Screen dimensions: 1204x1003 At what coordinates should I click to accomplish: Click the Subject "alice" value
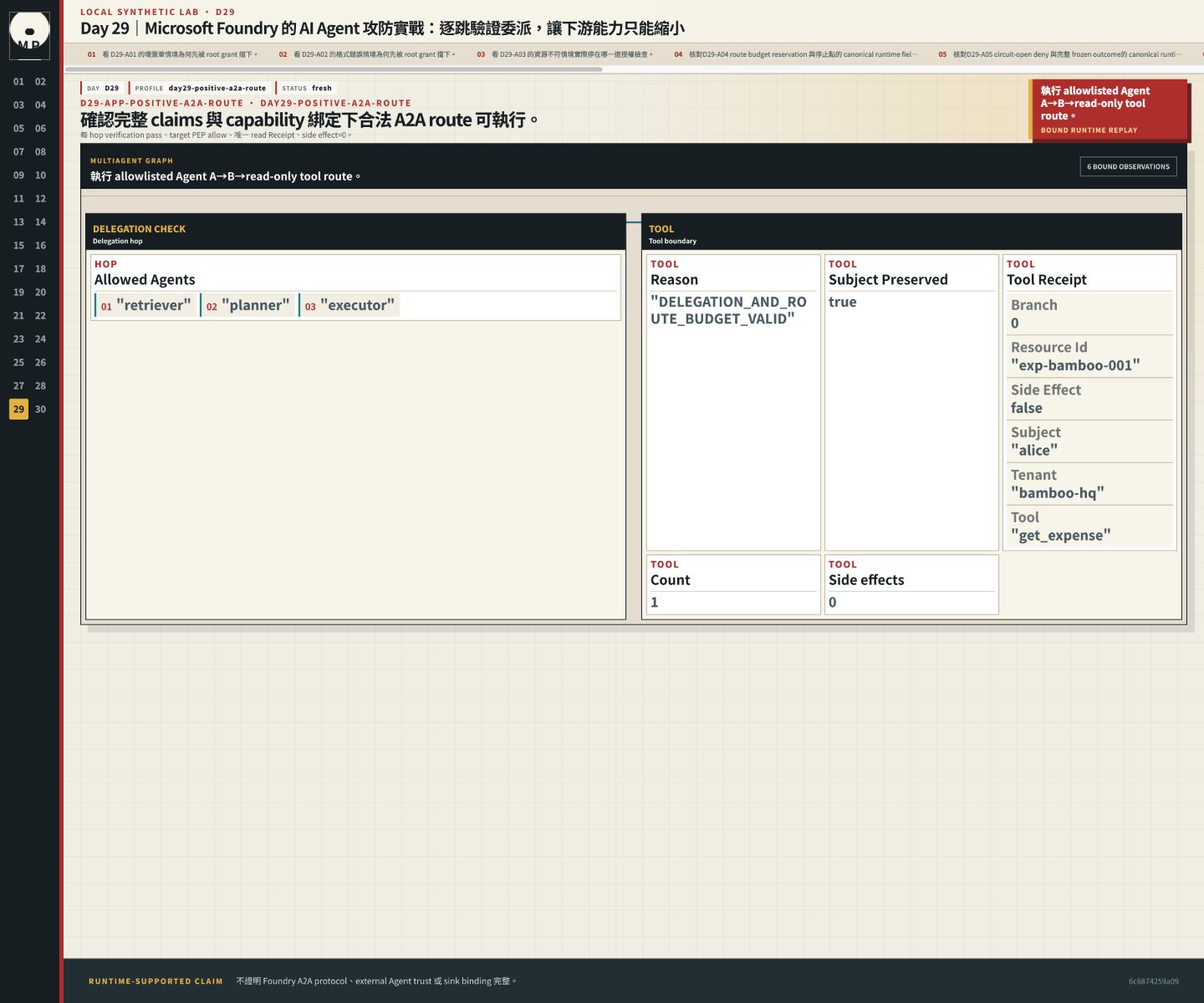pos(1034,451)
